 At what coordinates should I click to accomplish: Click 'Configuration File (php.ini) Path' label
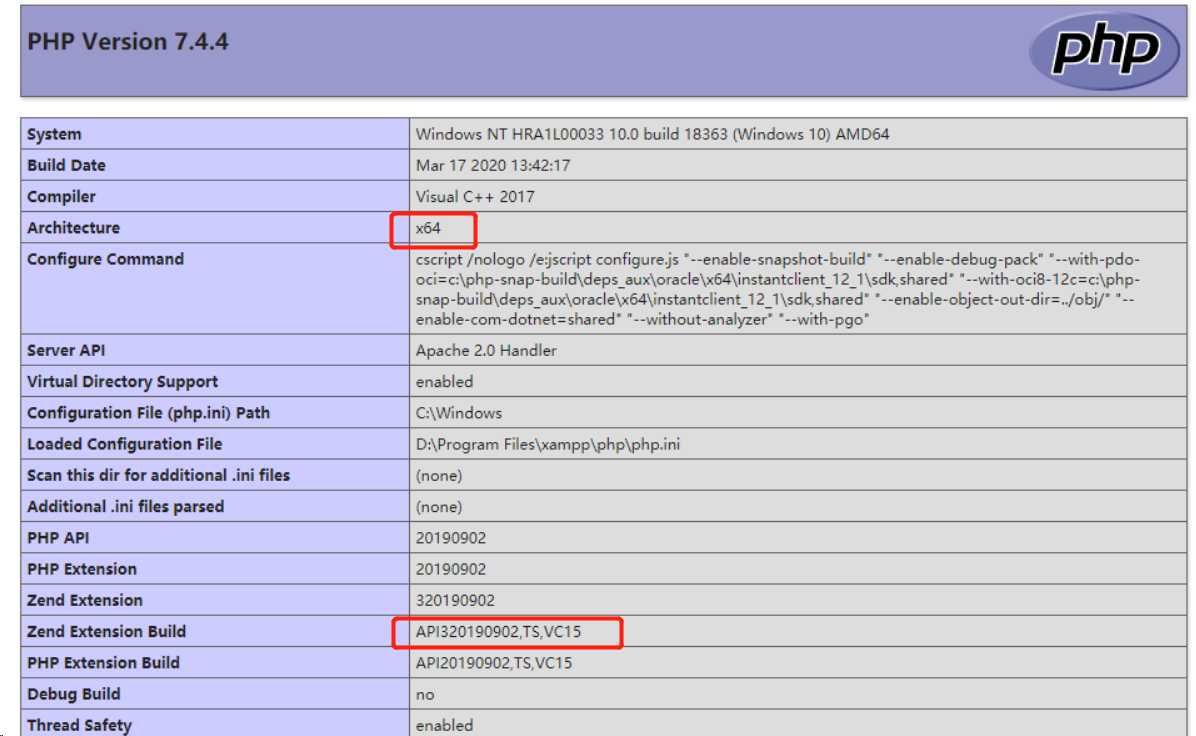coord(148,413)
